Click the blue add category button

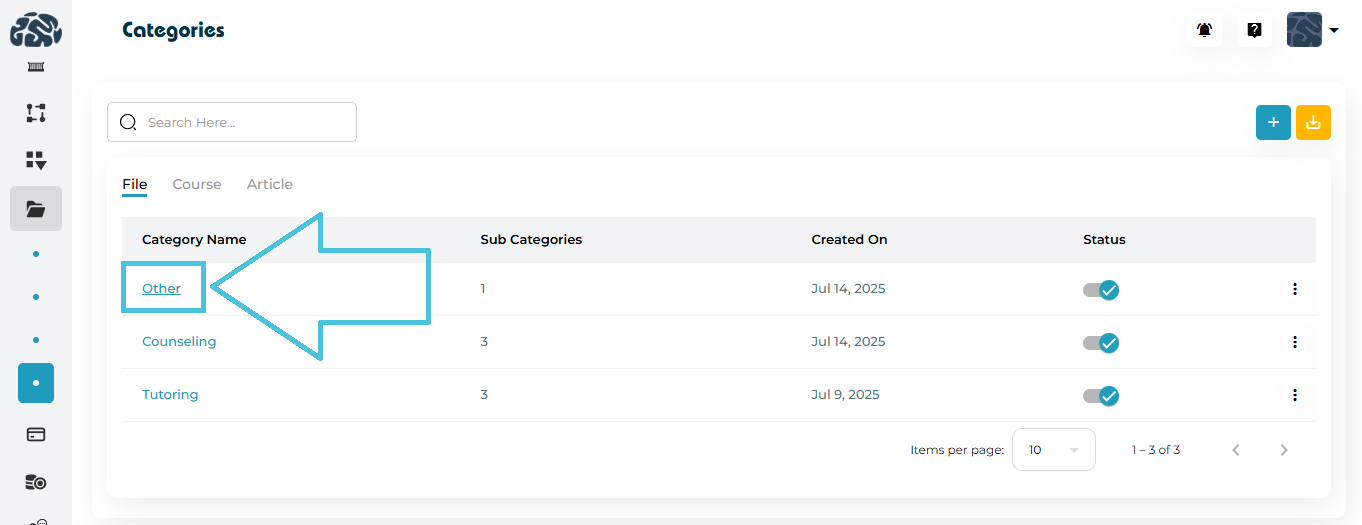(x=1273, y=122)
